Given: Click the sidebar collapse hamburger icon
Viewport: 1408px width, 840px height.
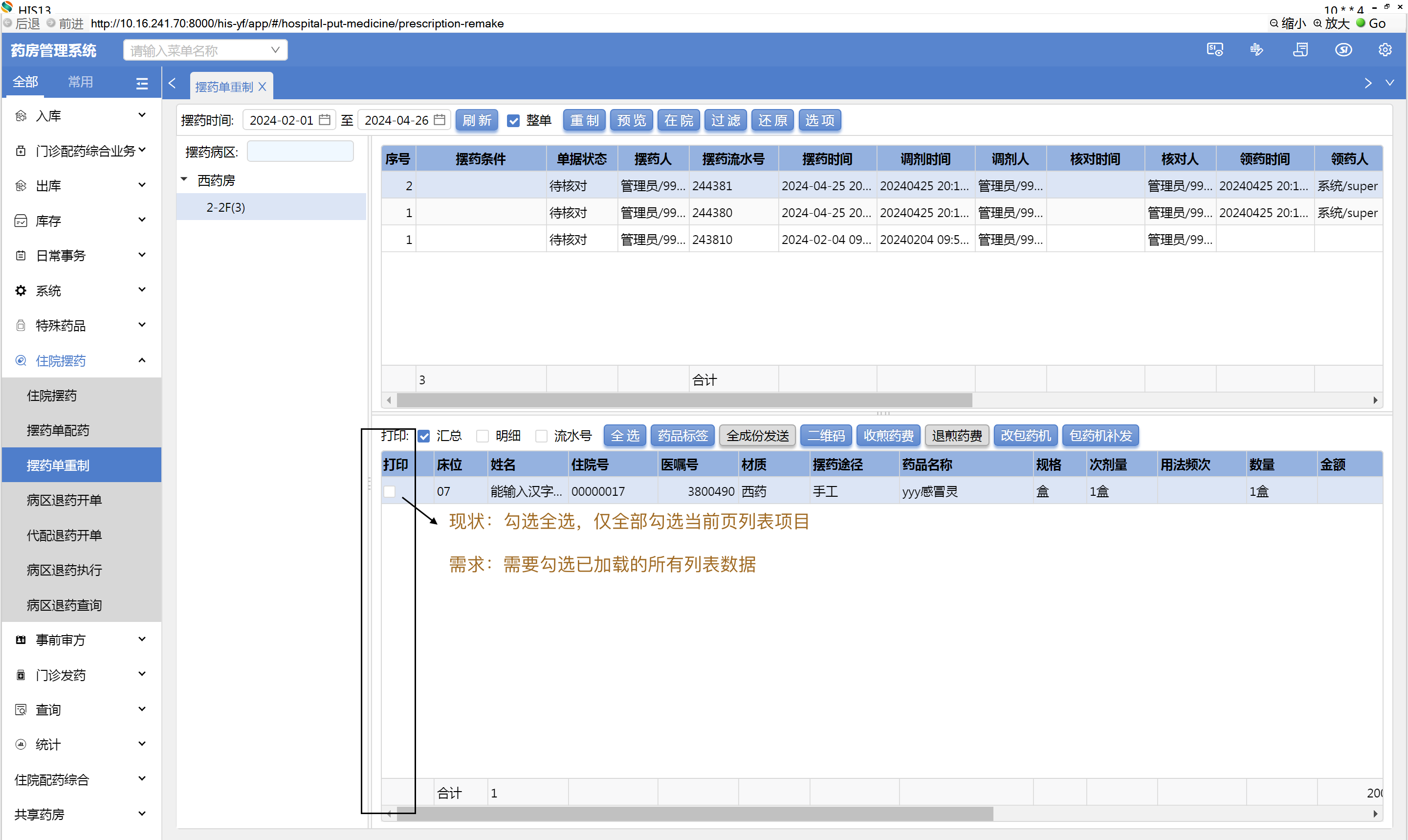Looking at the screenshot, I should (142, 83).
